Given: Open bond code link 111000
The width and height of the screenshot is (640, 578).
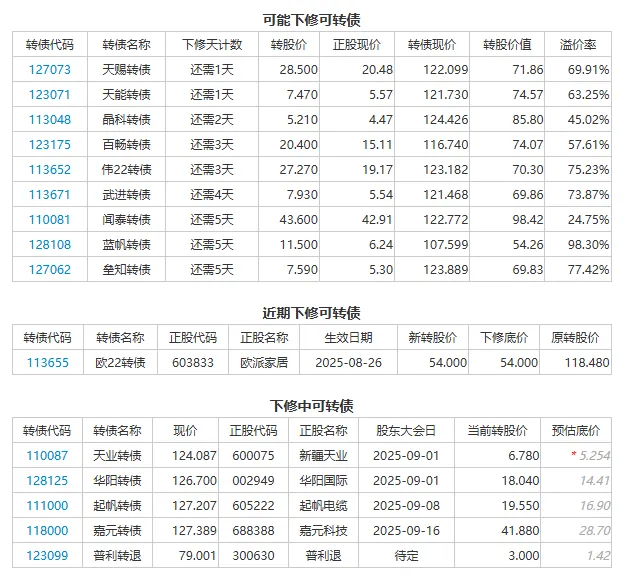Looking at the screenshot, I should (x=47, y=506).
